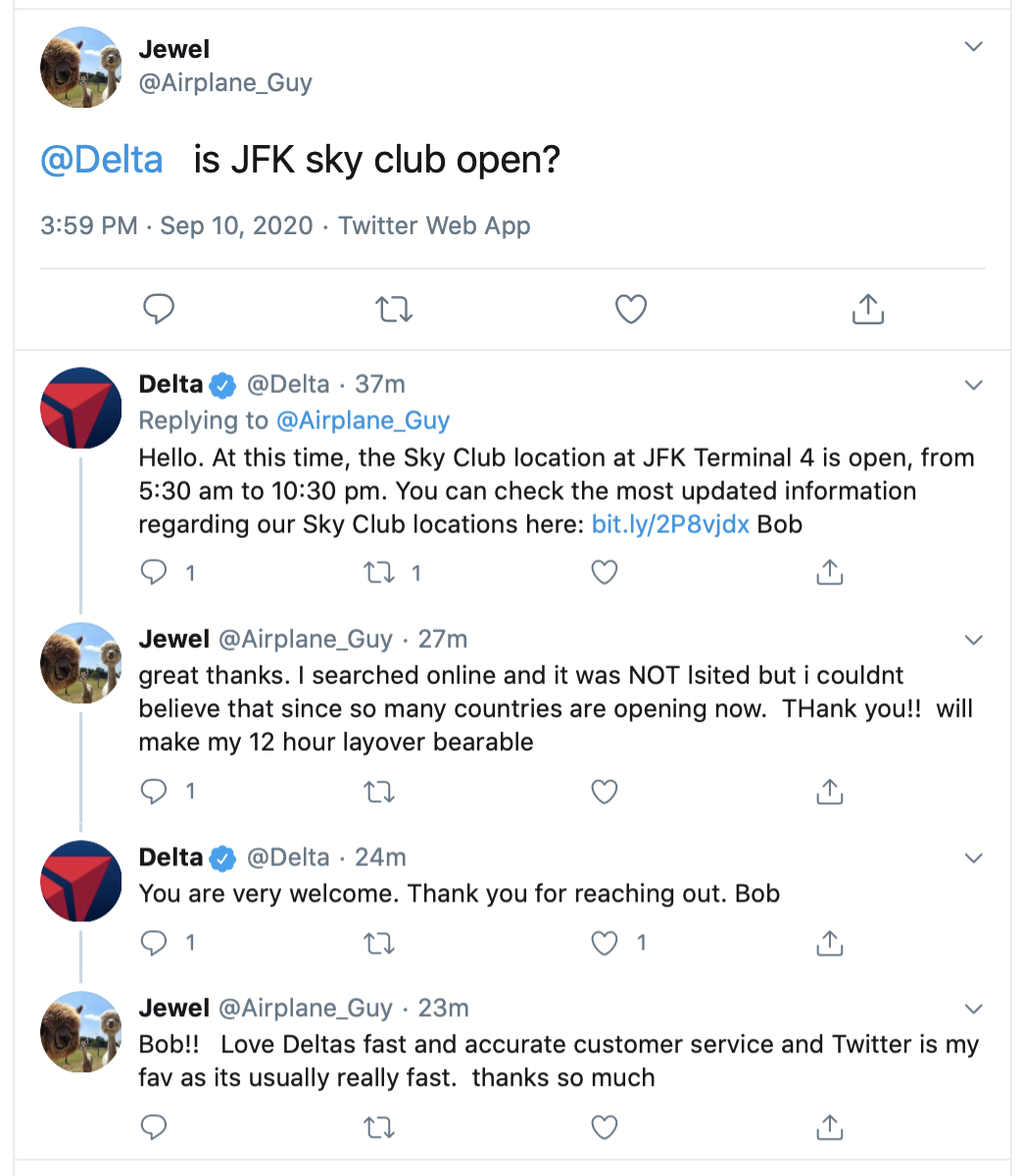Open the tweet timestamp 3:59 PM · Sep 10, 2020
The width and height of the screenshot is (1023, 1176).
coord(176,226)
